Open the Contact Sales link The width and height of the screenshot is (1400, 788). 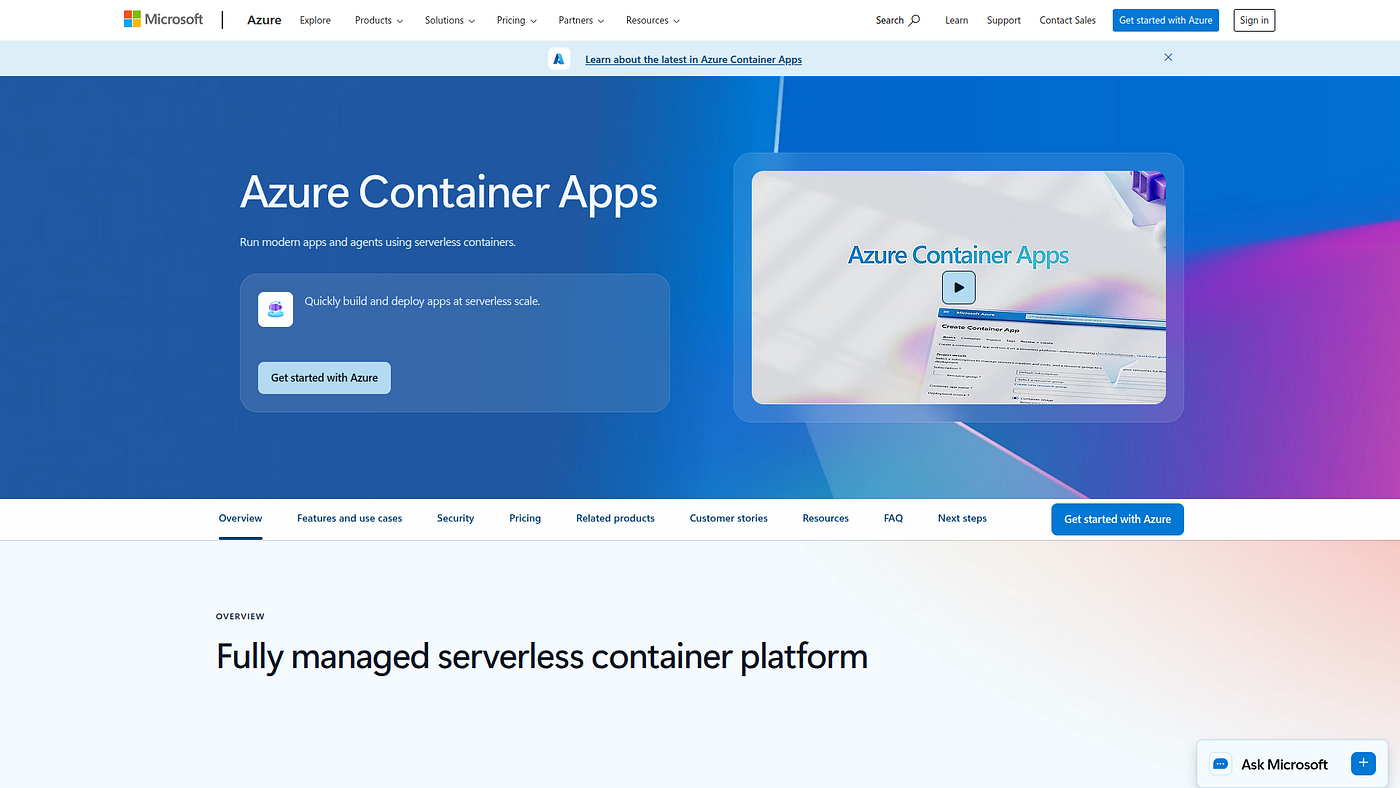(1068, 20)
